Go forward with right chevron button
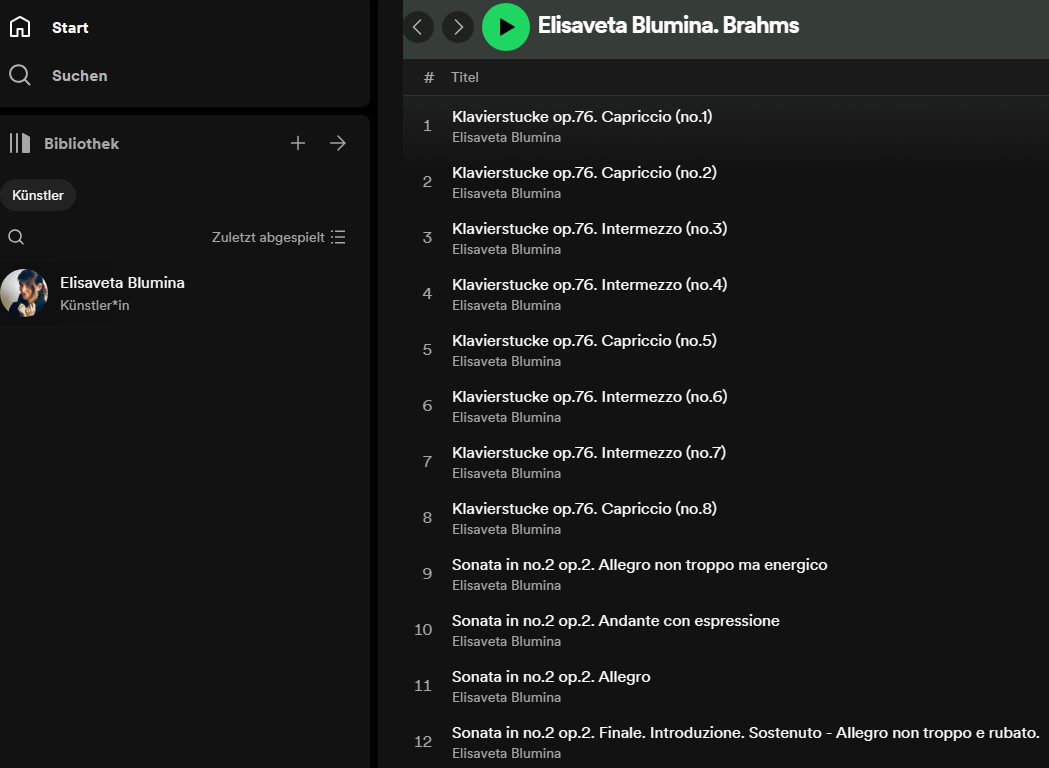This screenshot has height=768, width=1049. pos(458,27)
